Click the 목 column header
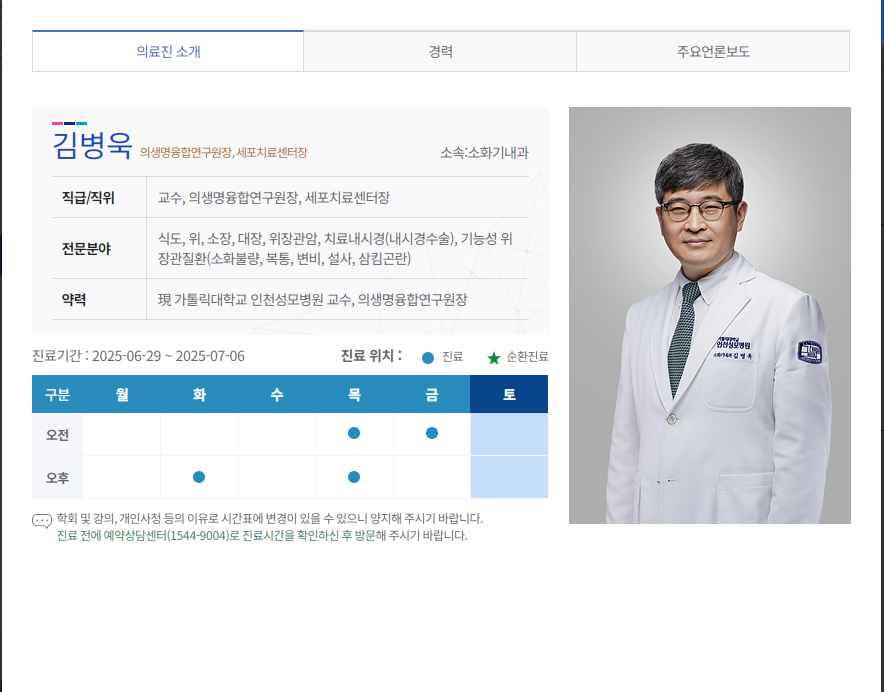 pos(354,394)
